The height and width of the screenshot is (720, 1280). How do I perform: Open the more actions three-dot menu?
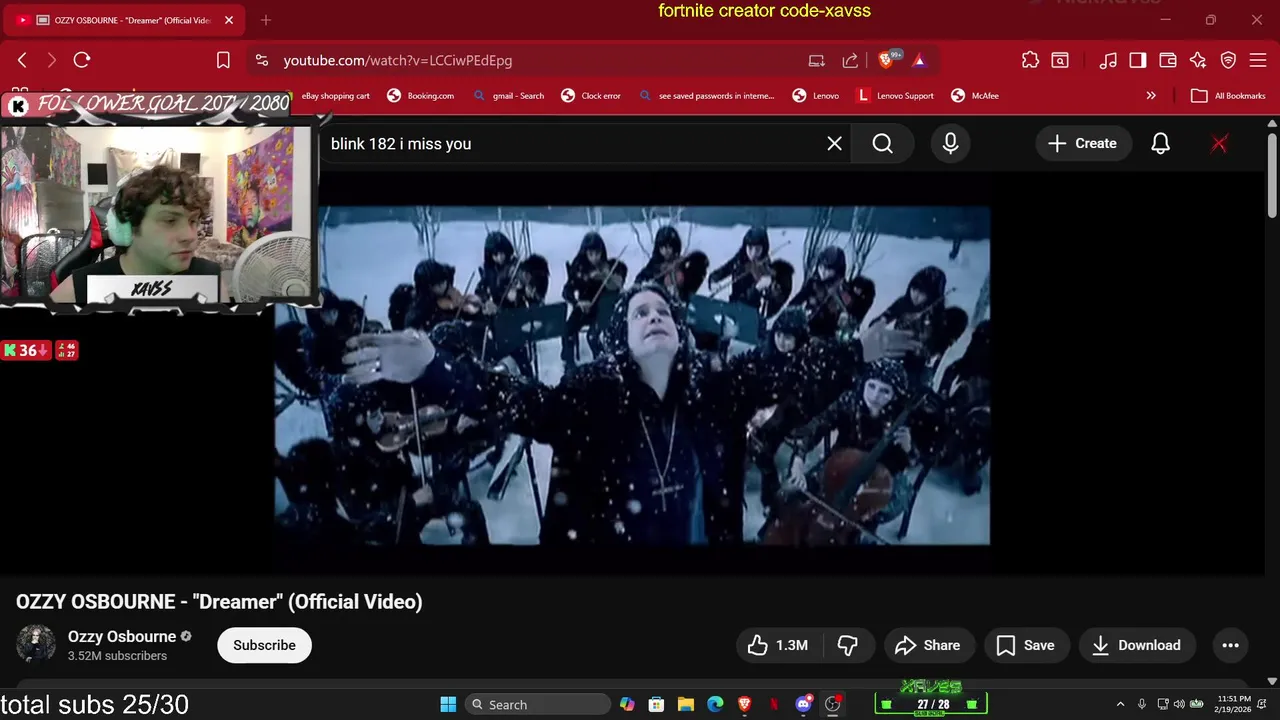point(1231,645)
